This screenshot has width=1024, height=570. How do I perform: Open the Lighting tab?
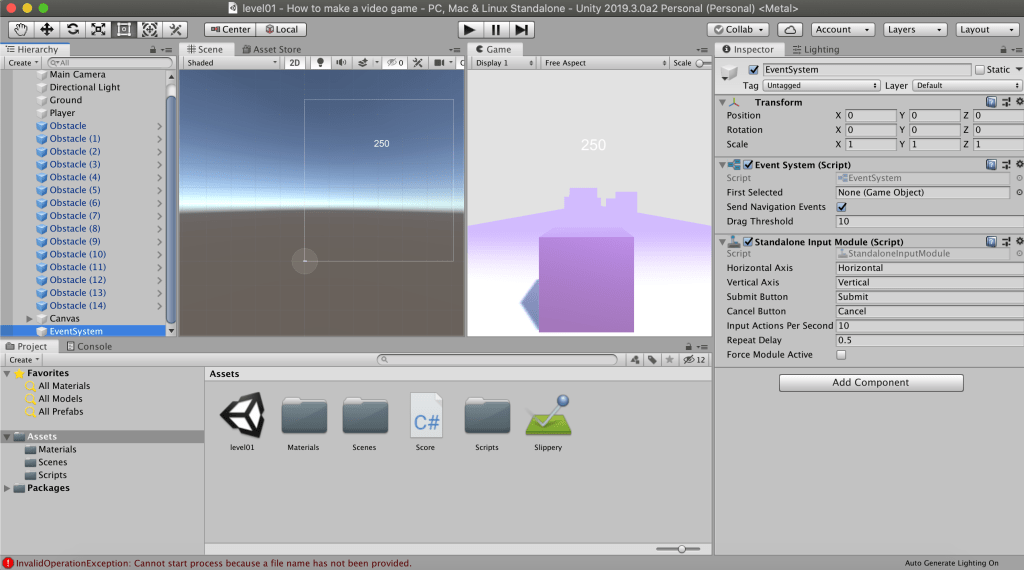click(x=815, y=49)
